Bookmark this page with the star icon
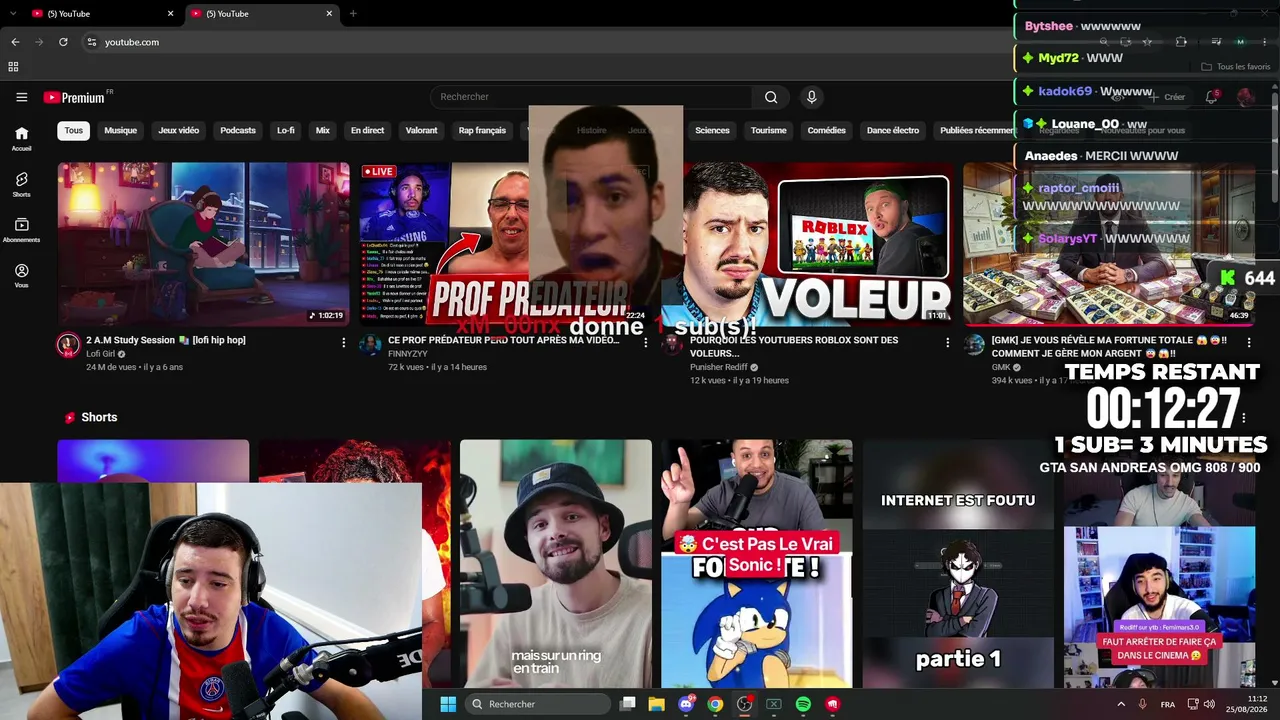 pyautogui.click(x=1147, y=42)
